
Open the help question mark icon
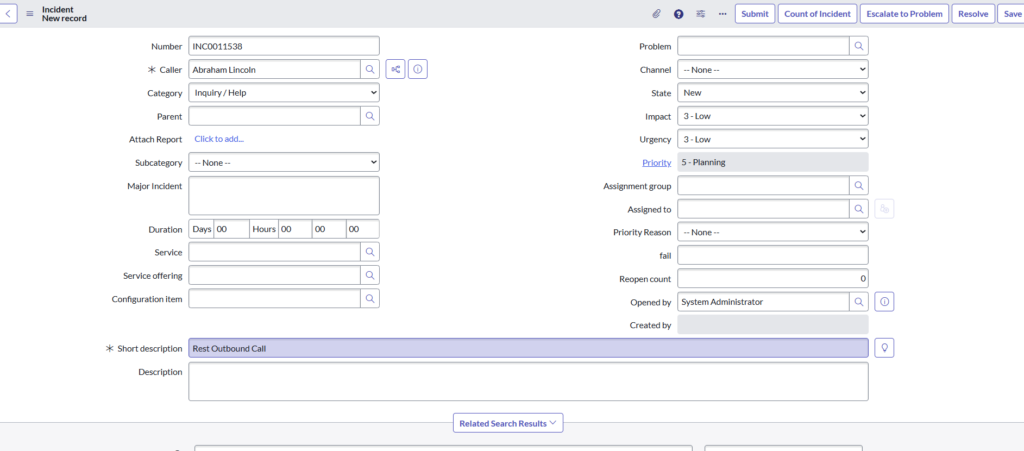[679, 14]
